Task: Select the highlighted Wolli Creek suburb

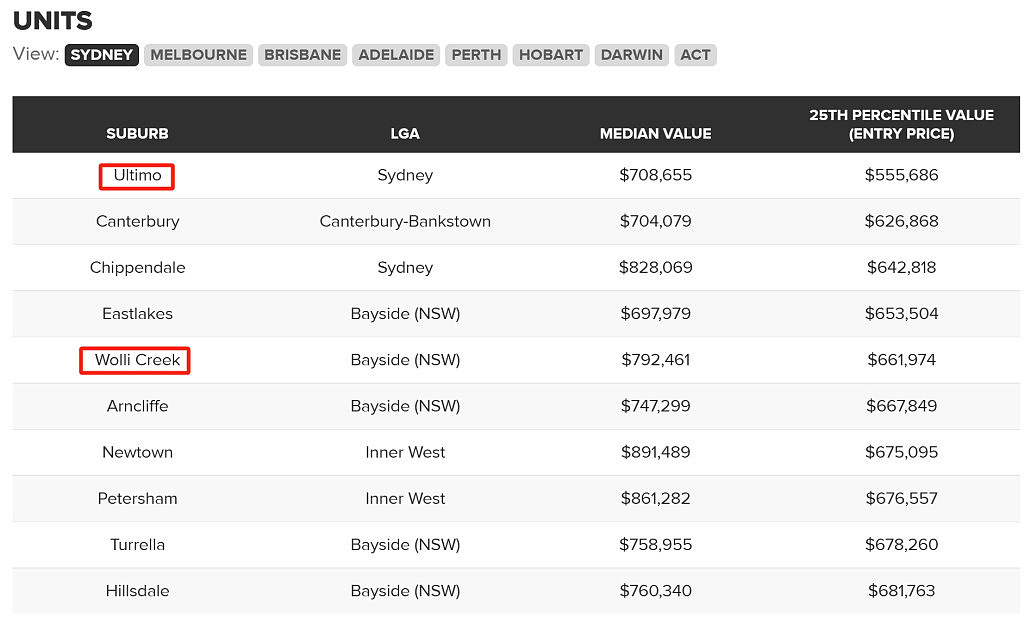Action: pyautogui.click(x=135, y=361)
